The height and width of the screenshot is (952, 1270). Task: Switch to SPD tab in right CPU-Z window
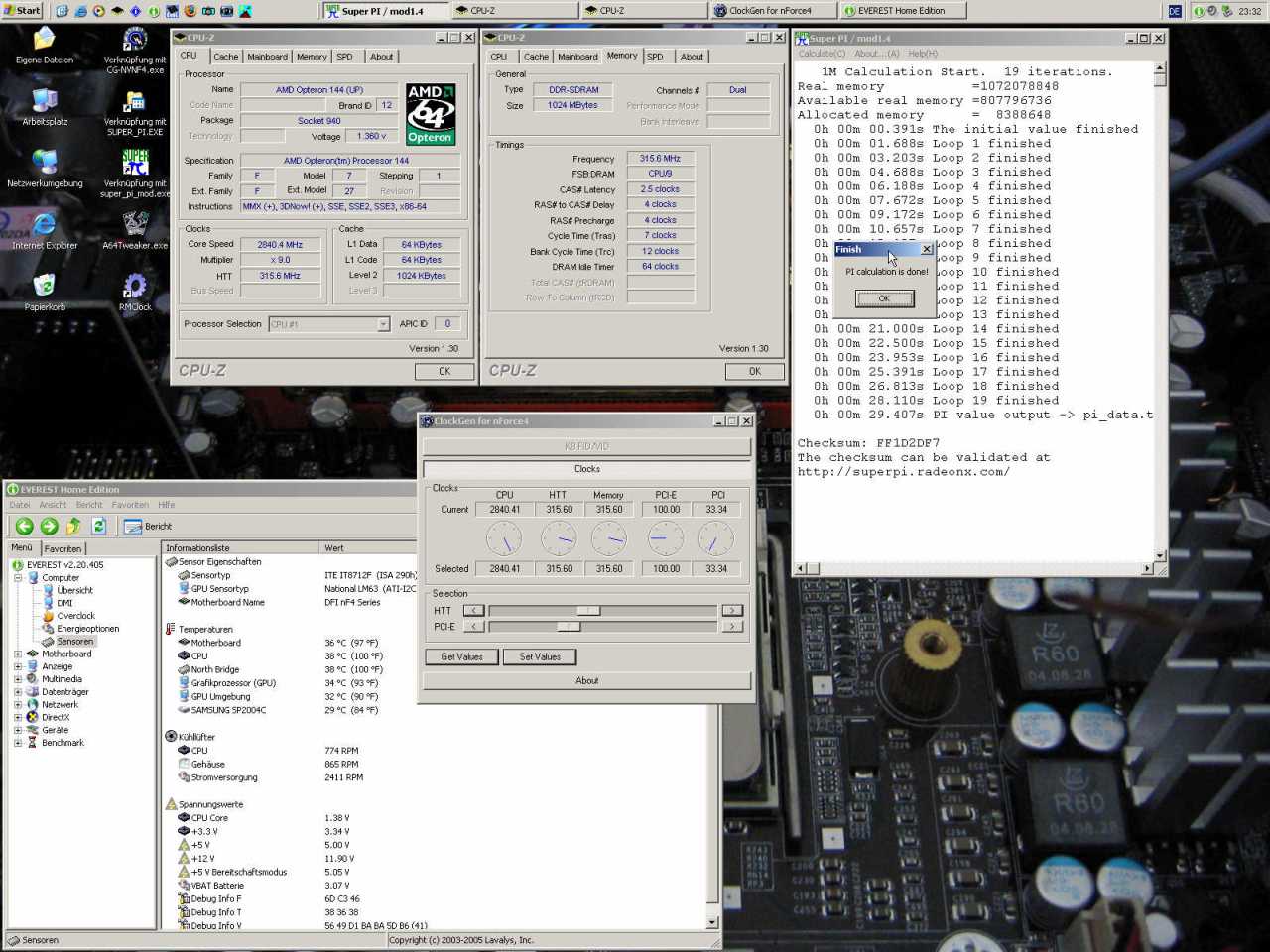pyautogui.click(x=656, y=57)
